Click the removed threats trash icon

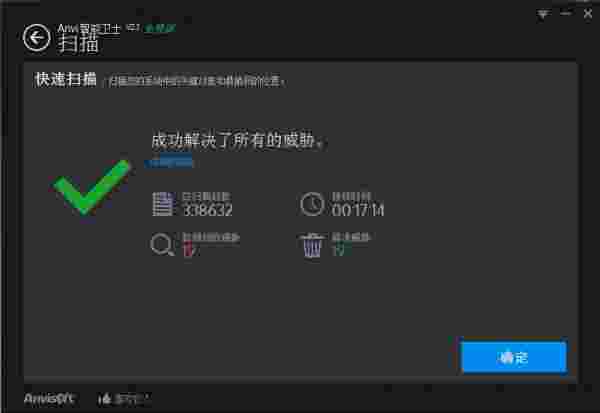coord(312,245)
